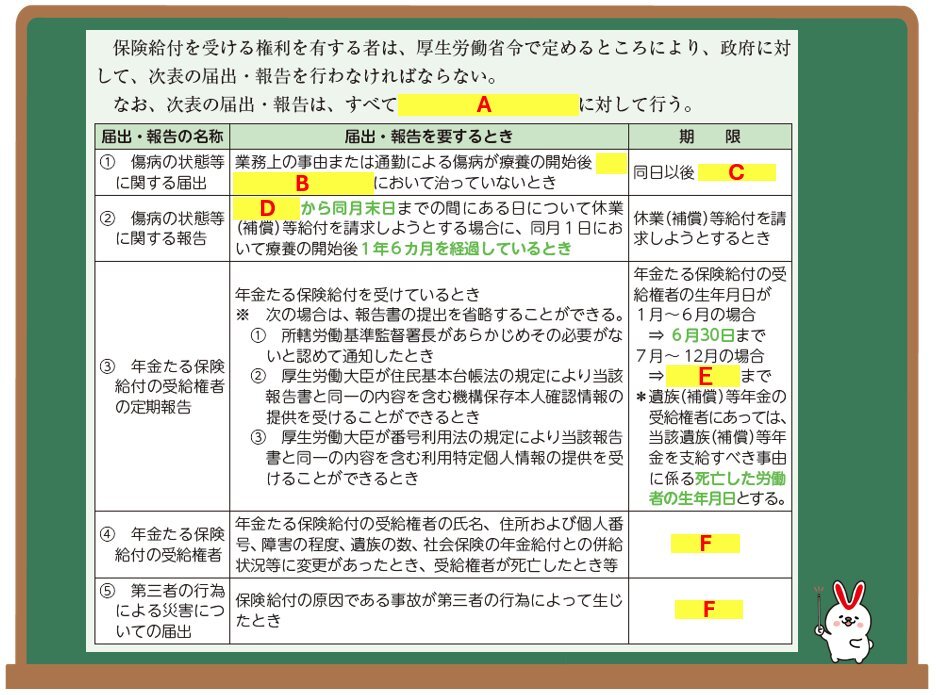Click the F blank in row ⑤
Screen dimensions: 936x695
tap(708, 609)
